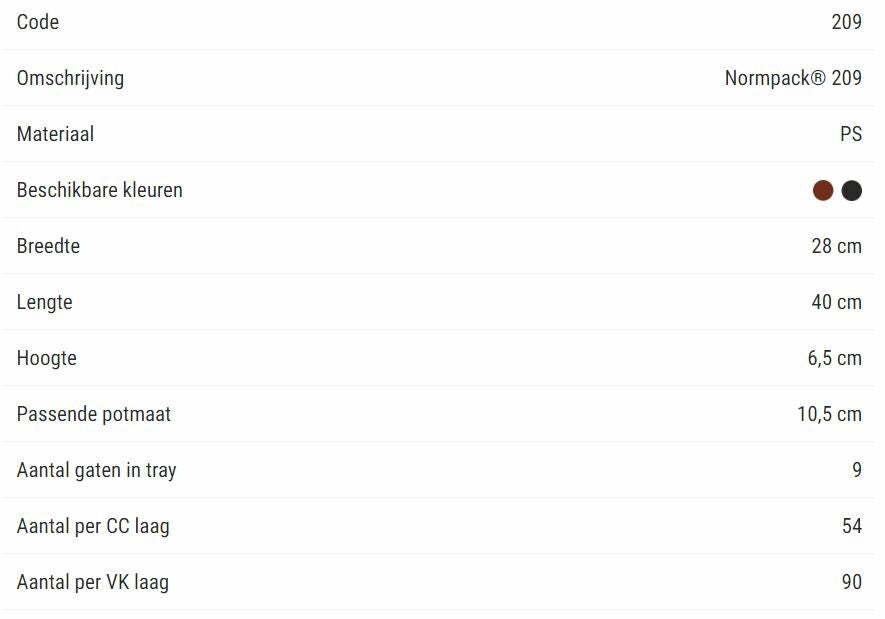The image size is (885, 619).
Task: Click the Hoogte label
Action: click(47, 358)
